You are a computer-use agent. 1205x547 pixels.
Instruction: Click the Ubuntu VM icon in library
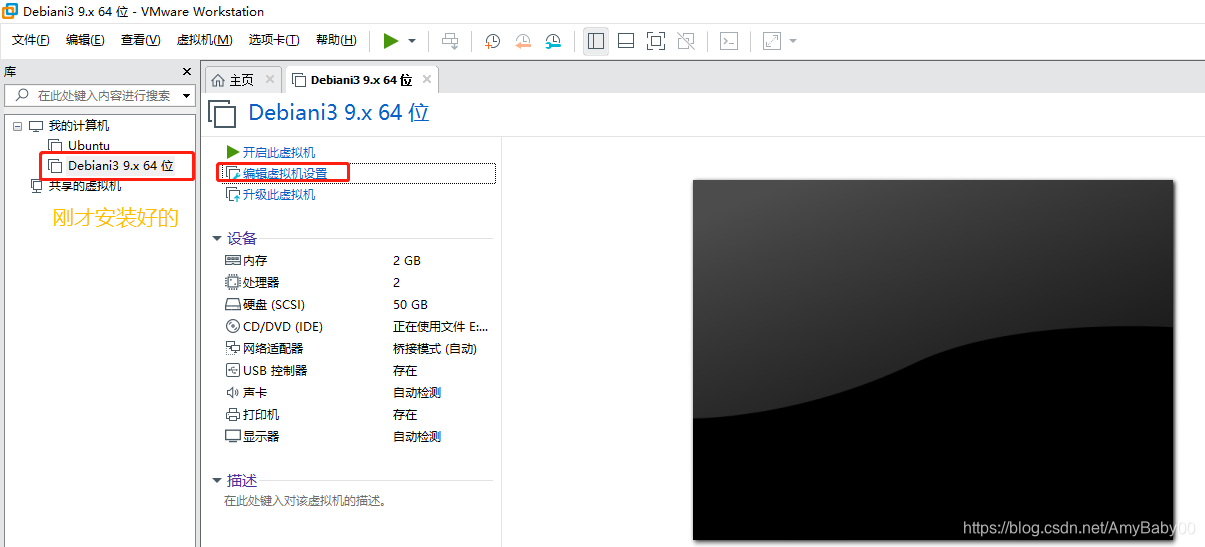pyautogui.click(x=56, y=146)
